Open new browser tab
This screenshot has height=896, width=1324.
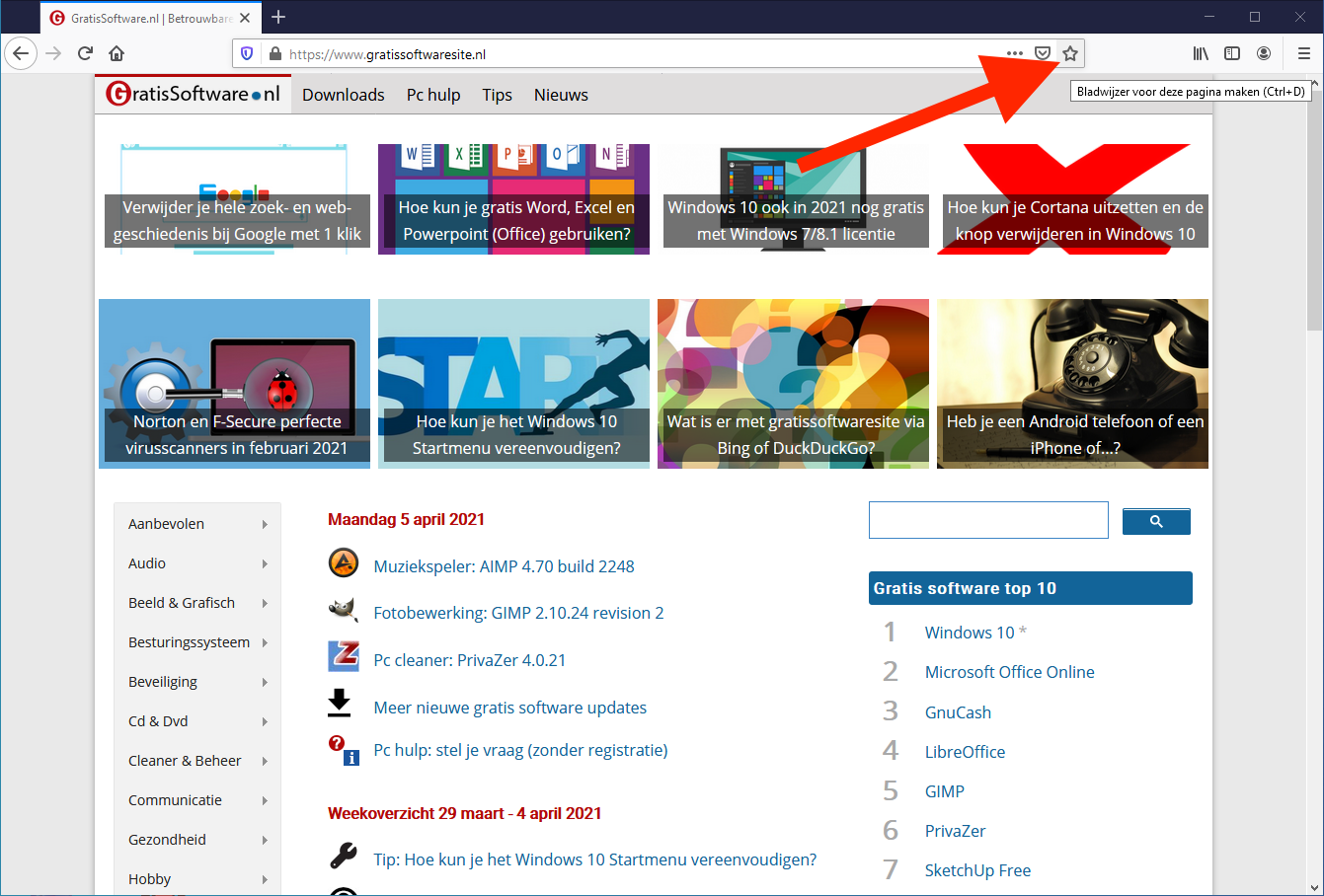click(x=278, y=17)
